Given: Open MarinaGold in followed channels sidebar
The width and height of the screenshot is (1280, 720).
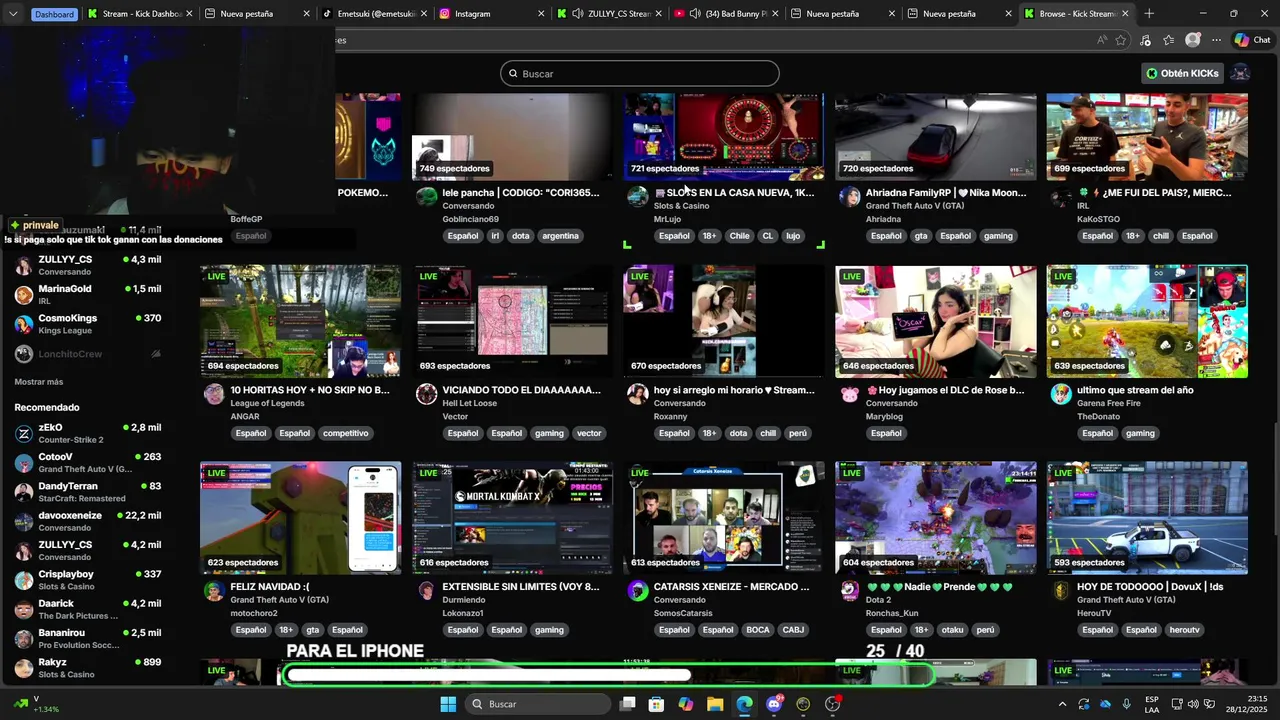Looking at the screenshot, I should pyautogui.click(x=88, y=294).
